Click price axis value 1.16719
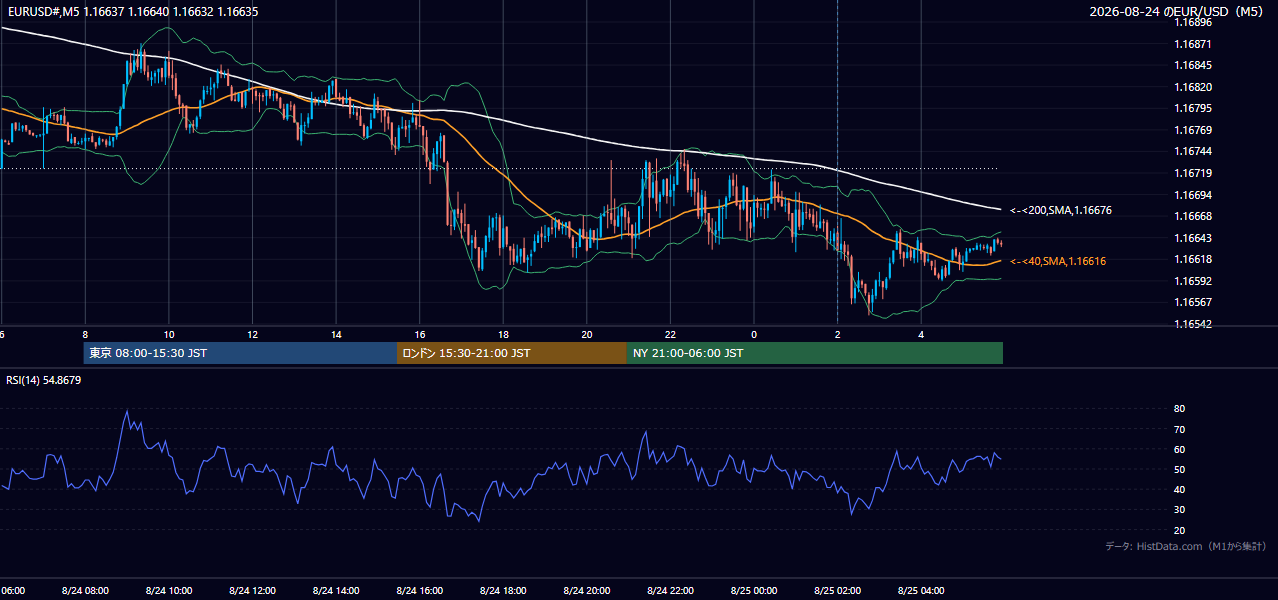 click(x=1195, y=173)
